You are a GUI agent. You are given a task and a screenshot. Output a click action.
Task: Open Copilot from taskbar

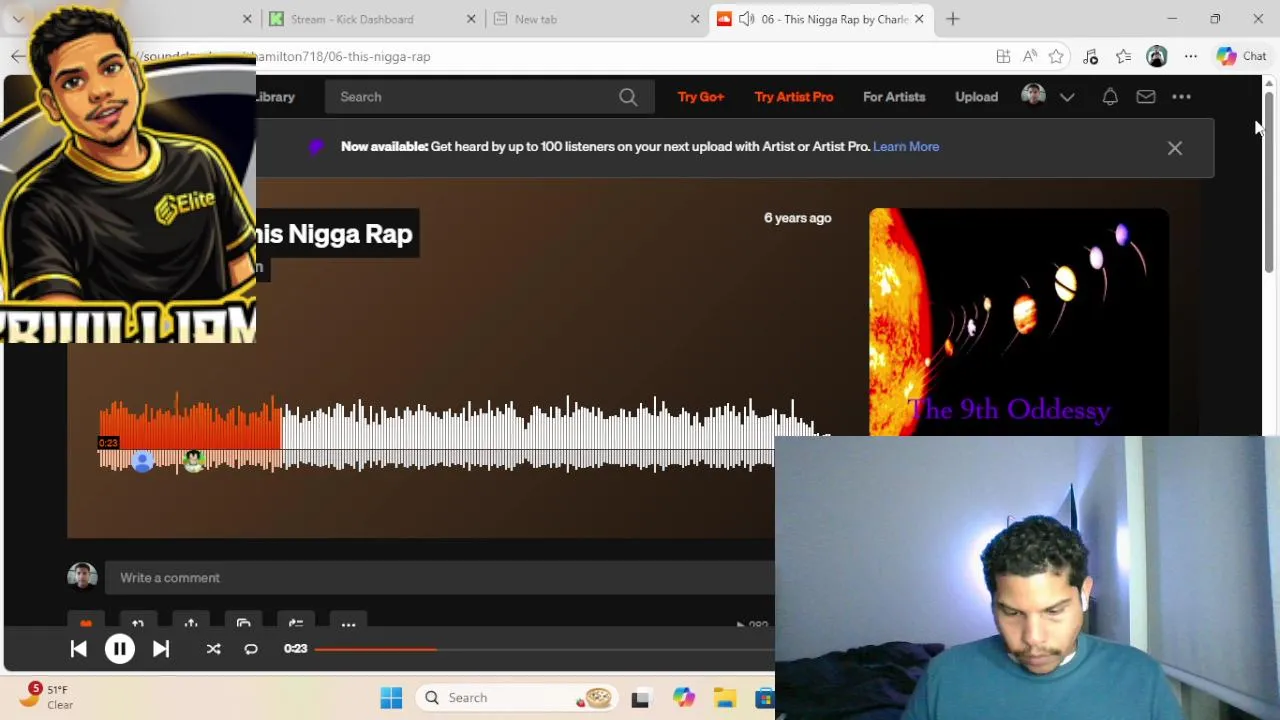click(684, 698)
